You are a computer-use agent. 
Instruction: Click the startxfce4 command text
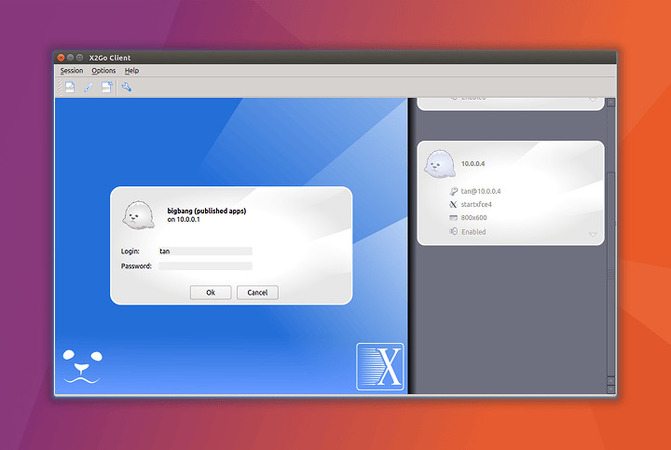click(x=476, y=204)
